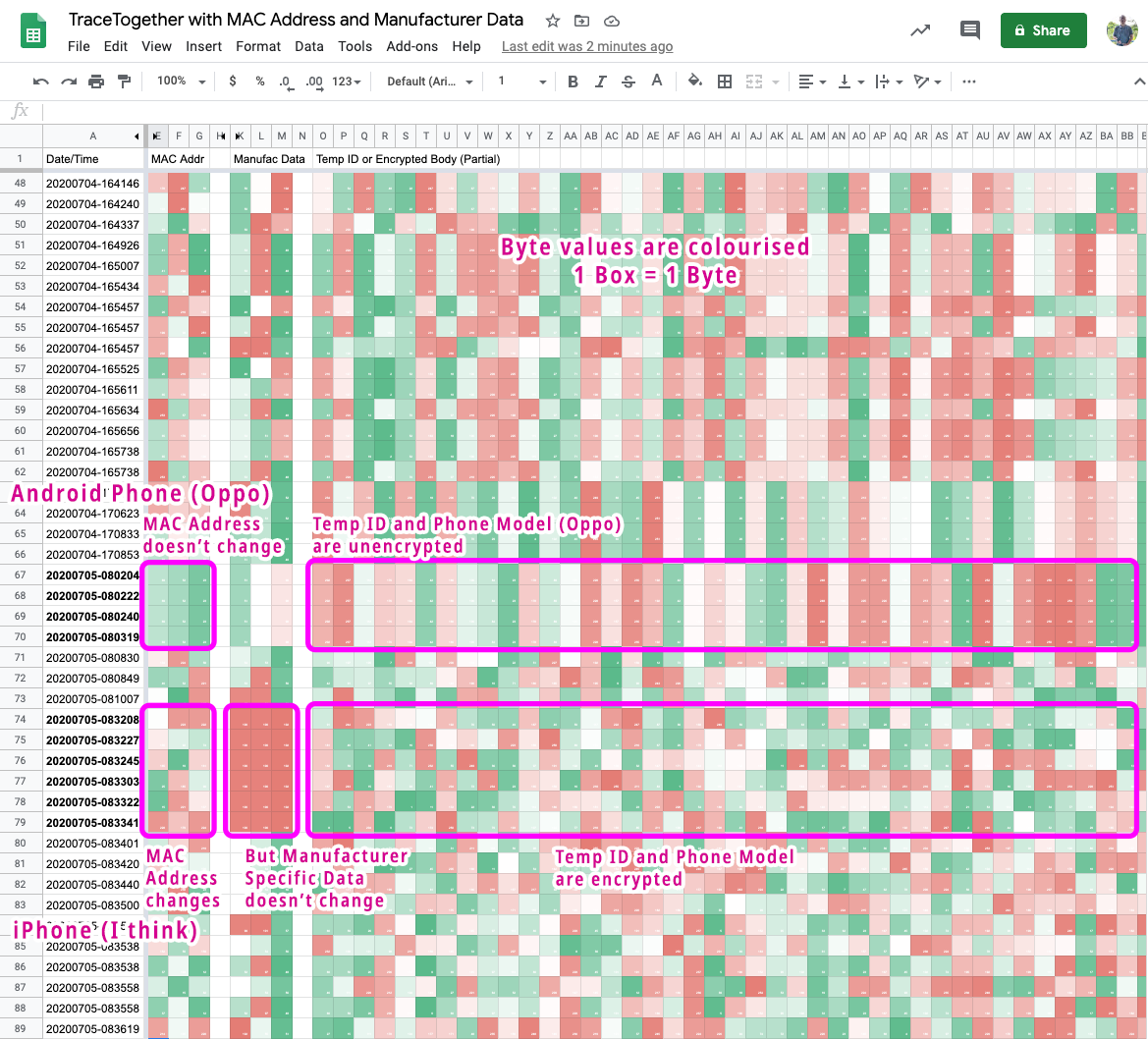This screenshot has height=1039, width=1148.
Task: Select the paint format roller
Action: [124, 82]
